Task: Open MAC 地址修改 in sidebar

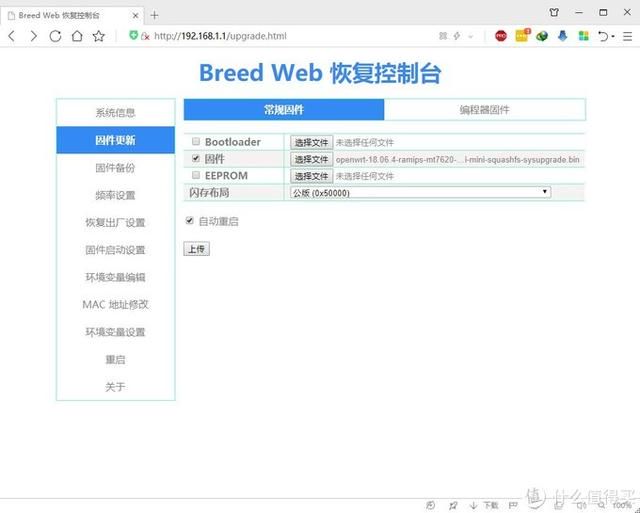Action: 116,304
